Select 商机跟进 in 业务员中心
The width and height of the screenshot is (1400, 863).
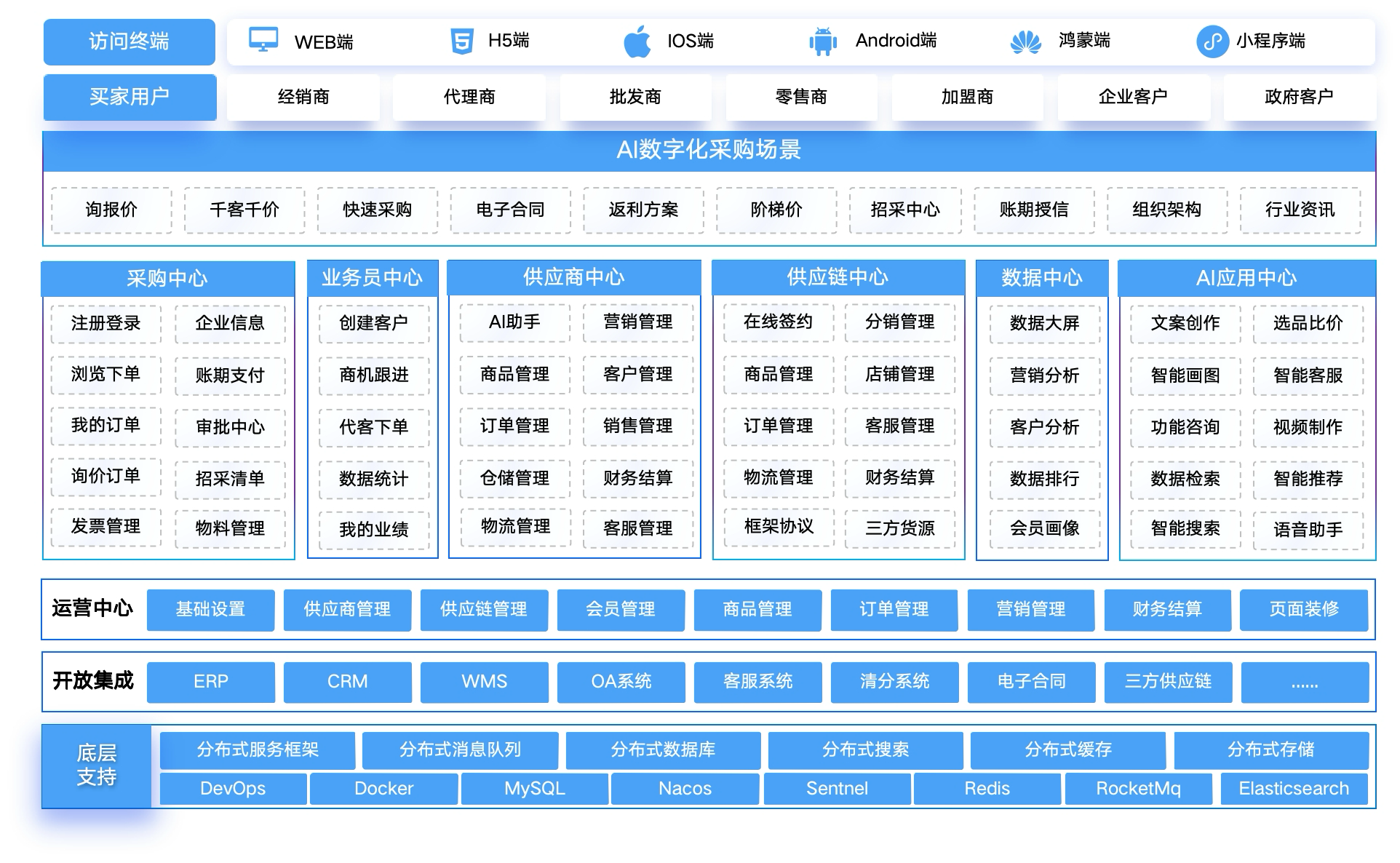373,375
